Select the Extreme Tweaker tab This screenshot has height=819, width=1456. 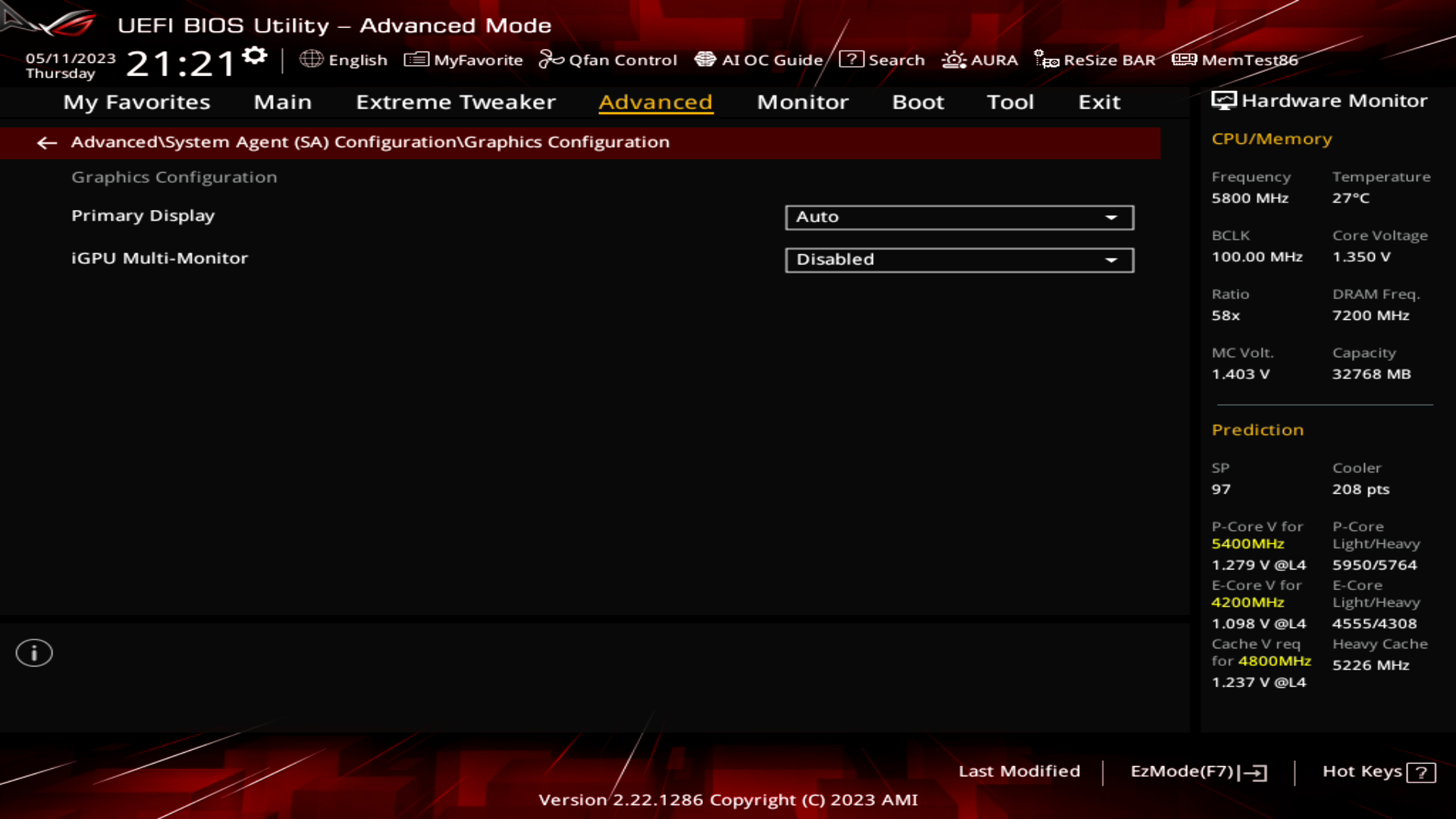(455, 101)
